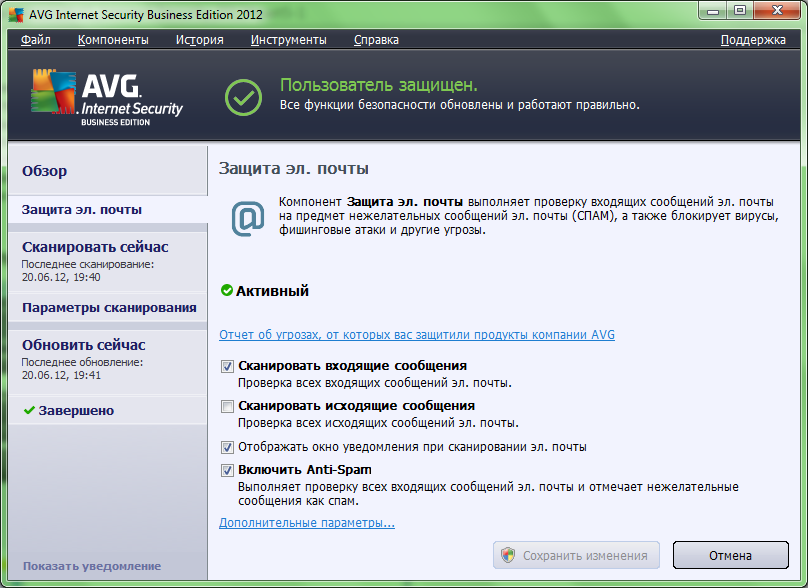Click the AVG Internet Security logo
The image size is (808, 588).
pos(107,98)
